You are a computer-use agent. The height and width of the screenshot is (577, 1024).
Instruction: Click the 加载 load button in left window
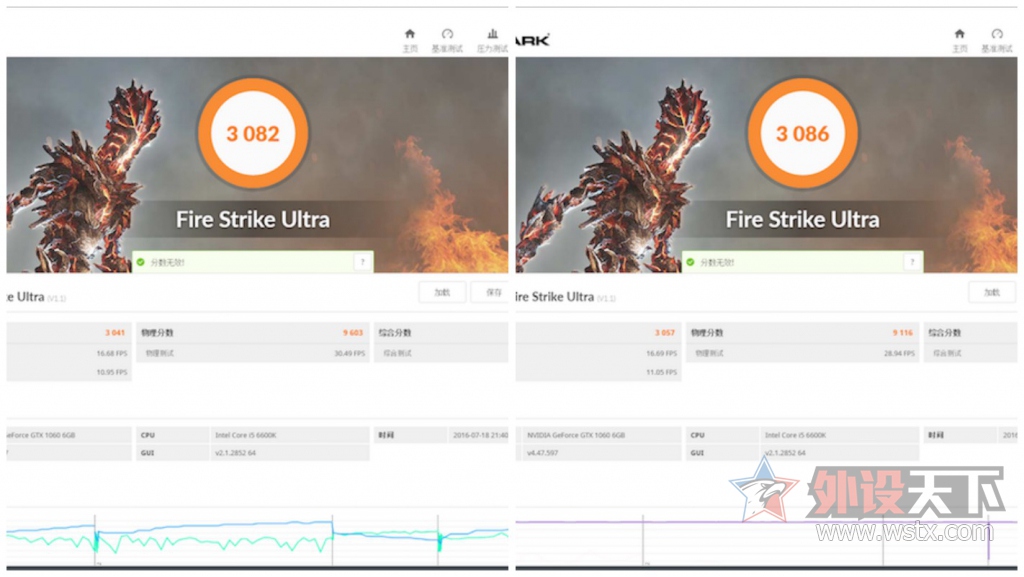coord(443,292)
